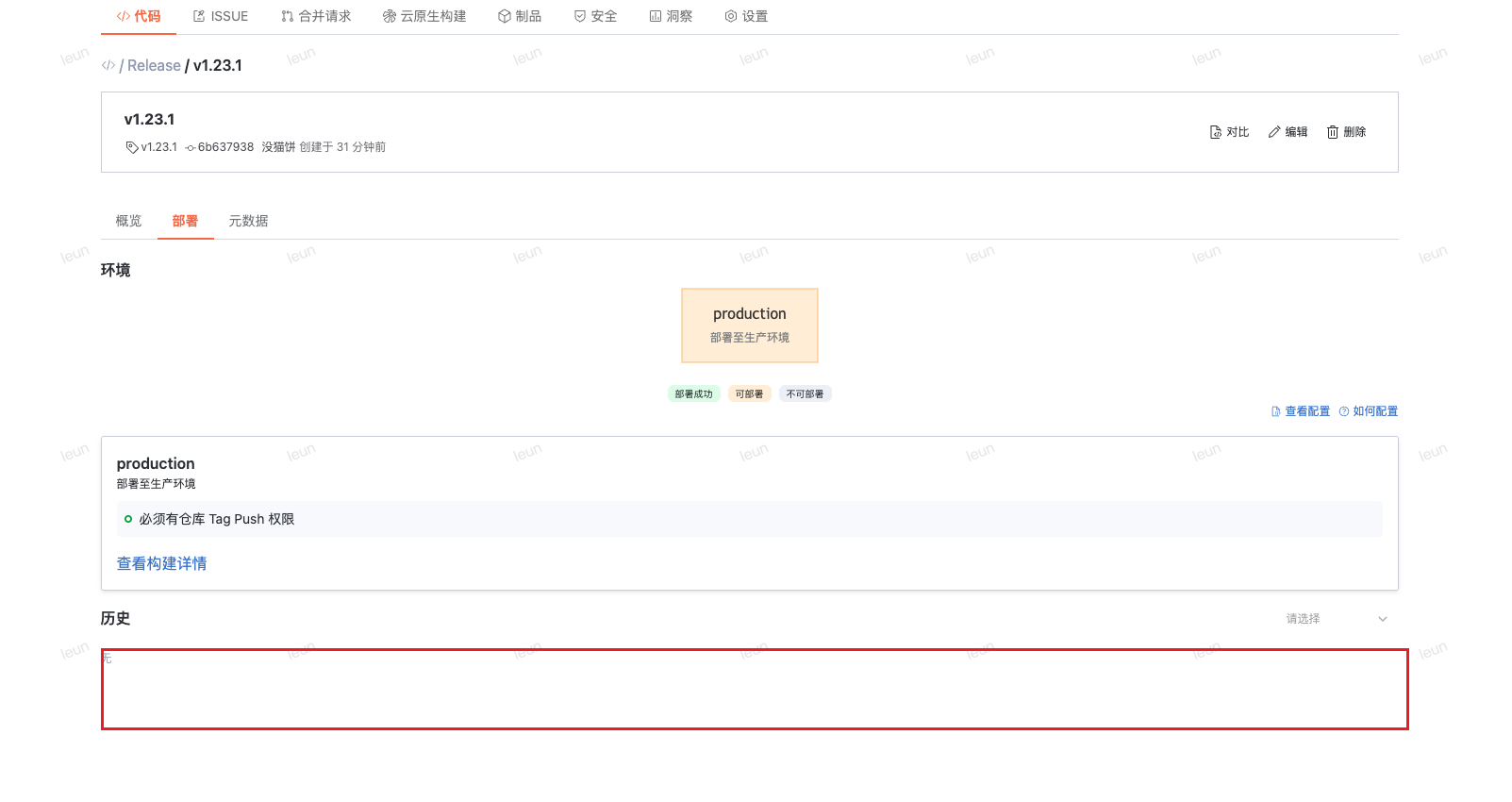Open the 合并请求 tab
The image size is (1512, 802).
(316, 16)
